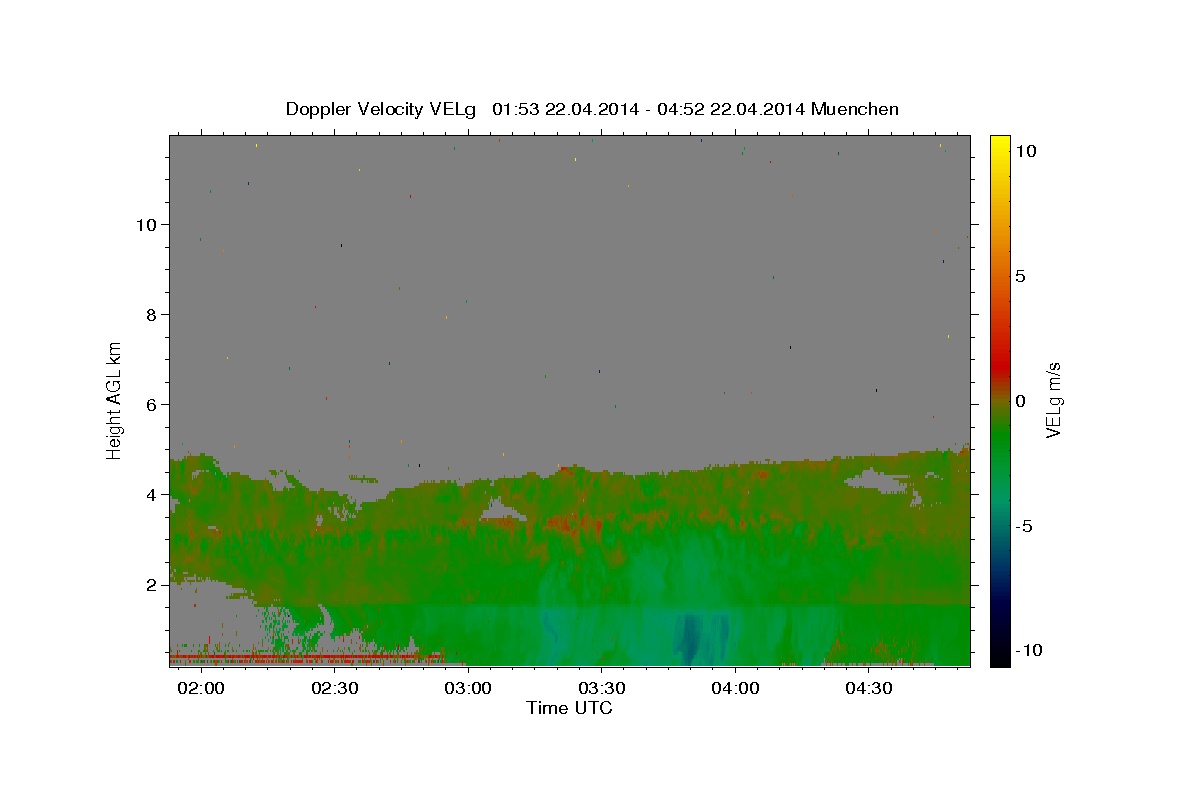Screen dimensions: 1200x800
Task: Click the colorbar tick label '5'
Action: click(x=1021, y=276)
